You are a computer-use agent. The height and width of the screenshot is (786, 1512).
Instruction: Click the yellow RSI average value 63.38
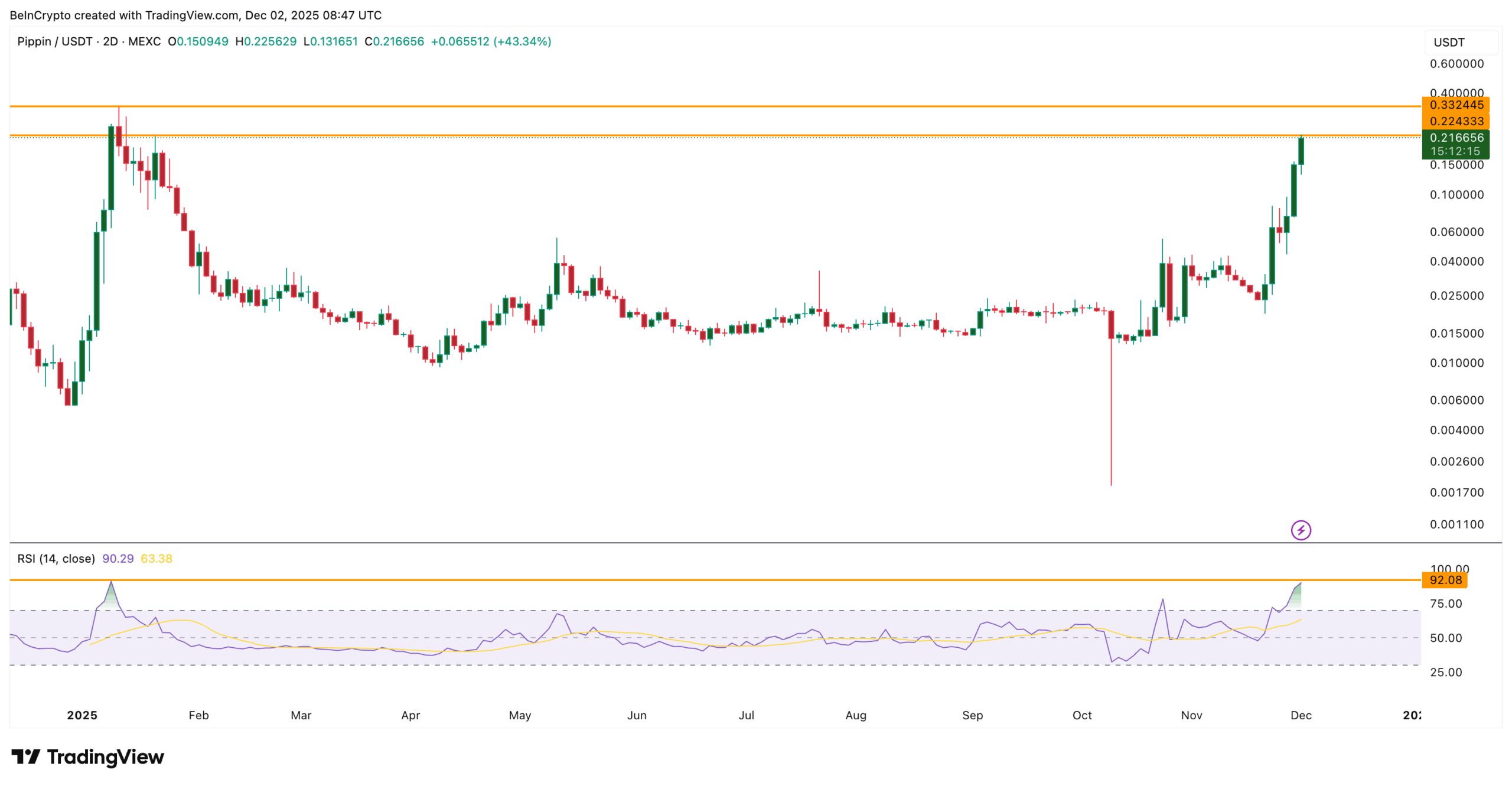[x=157, y=559]
